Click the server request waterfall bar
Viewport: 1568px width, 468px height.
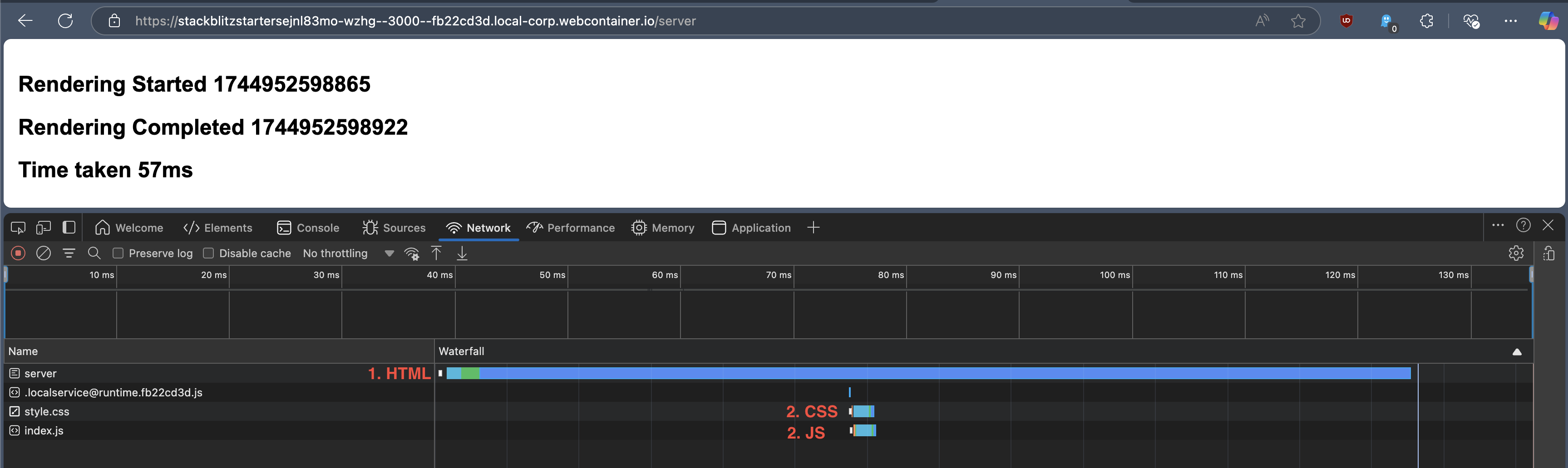[928, 373]
